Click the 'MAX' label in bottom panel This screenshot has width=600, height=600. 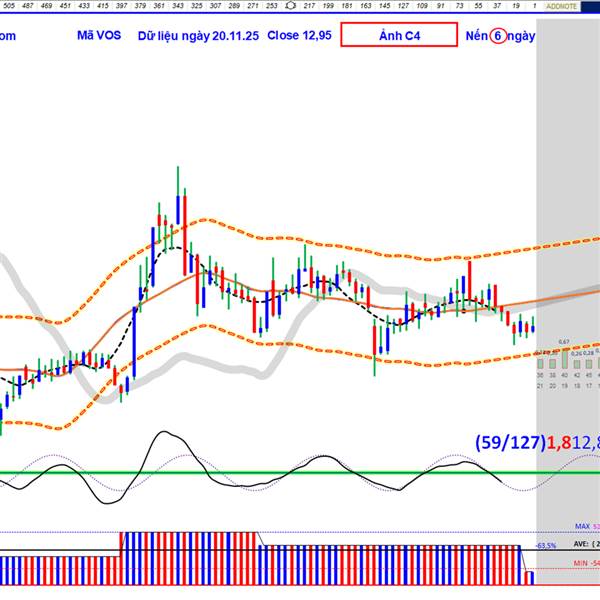(x=582, y=527)
